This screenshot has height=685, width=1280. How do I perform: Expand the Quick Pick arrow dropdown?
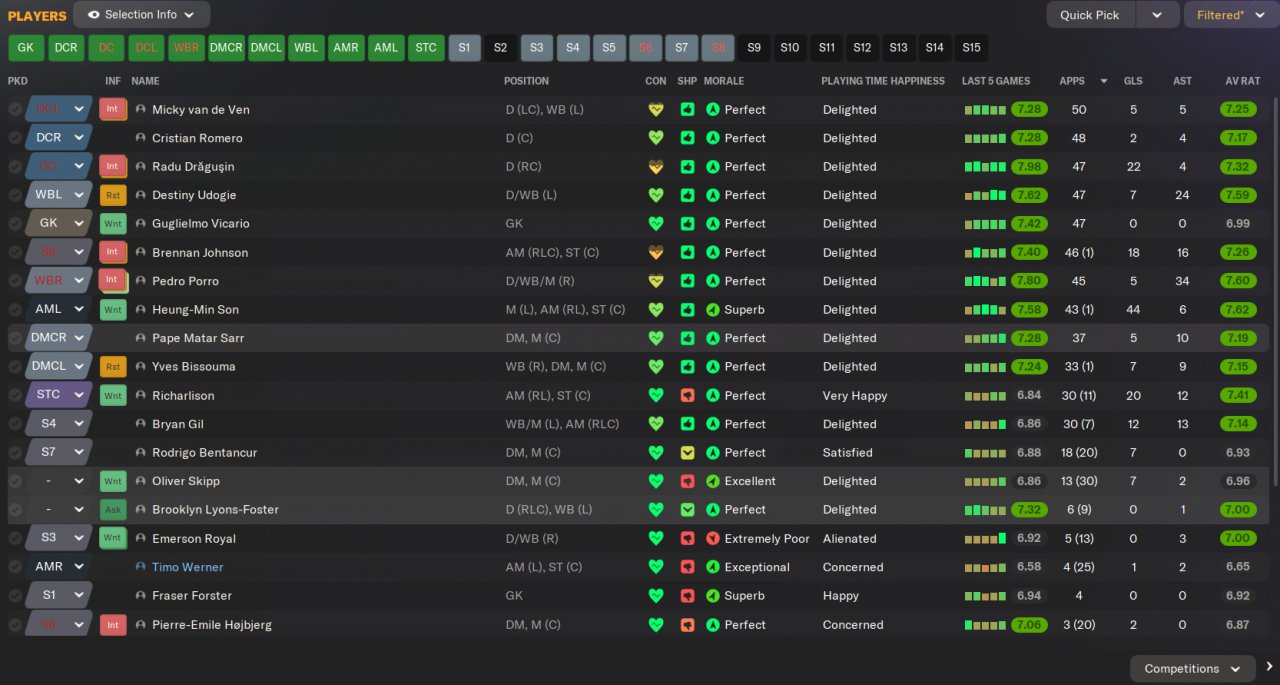(x=1157, y=15)
